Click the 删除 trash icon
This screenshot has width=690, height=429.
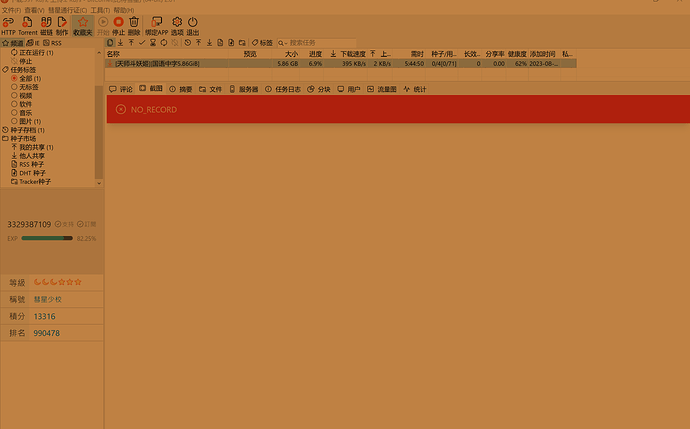pos(134,24)
